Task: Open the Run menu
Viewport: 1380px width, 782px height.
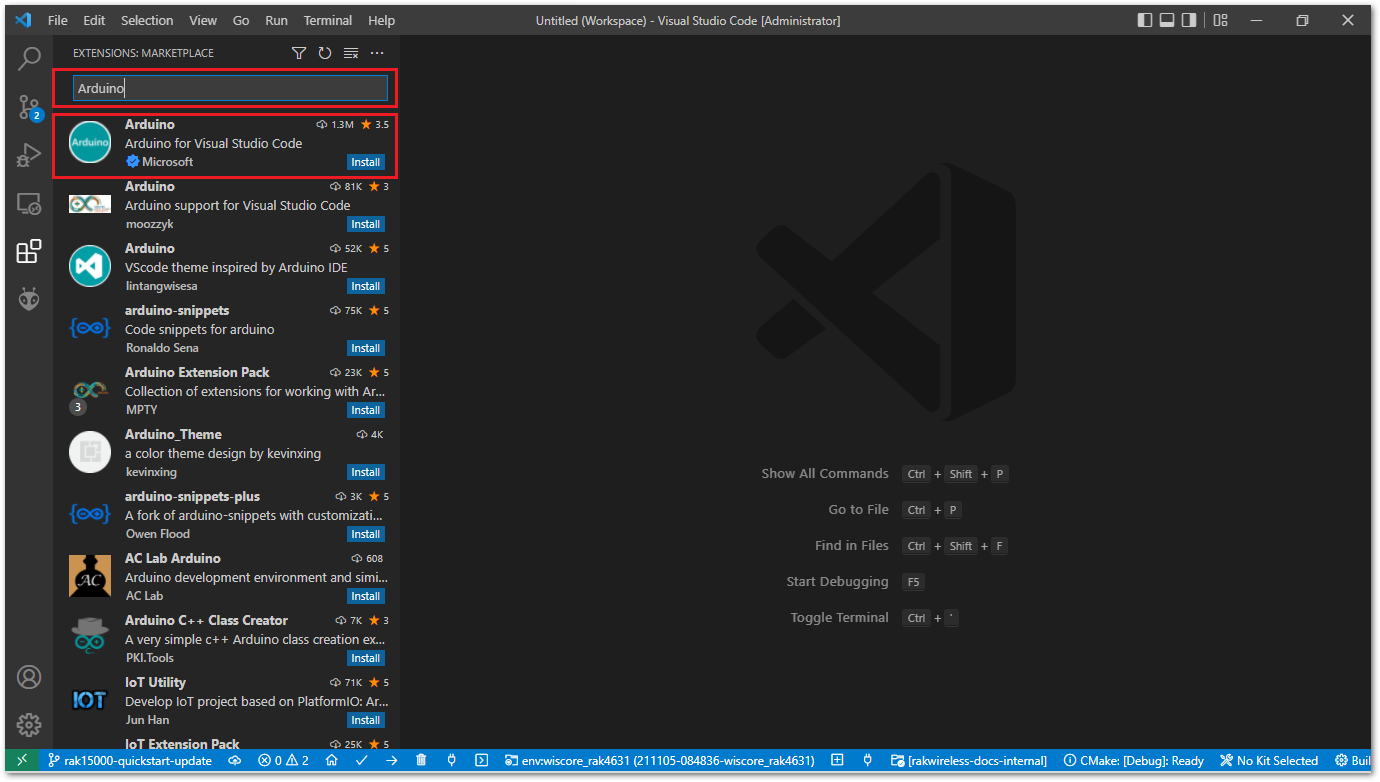Action: [277, 20]
